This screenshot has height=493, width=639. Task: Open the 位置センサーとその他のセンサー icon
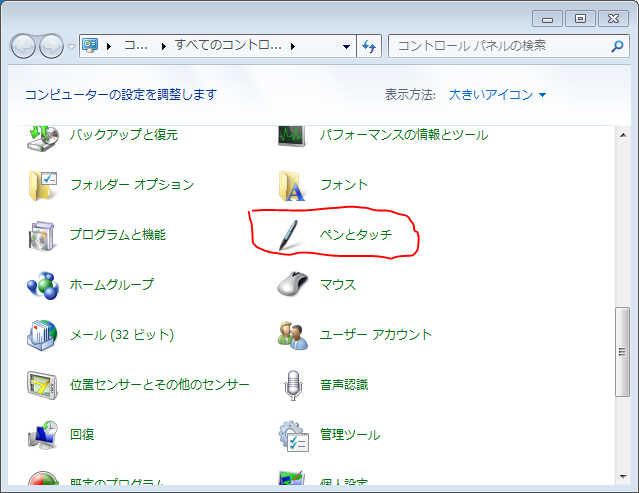43,385
